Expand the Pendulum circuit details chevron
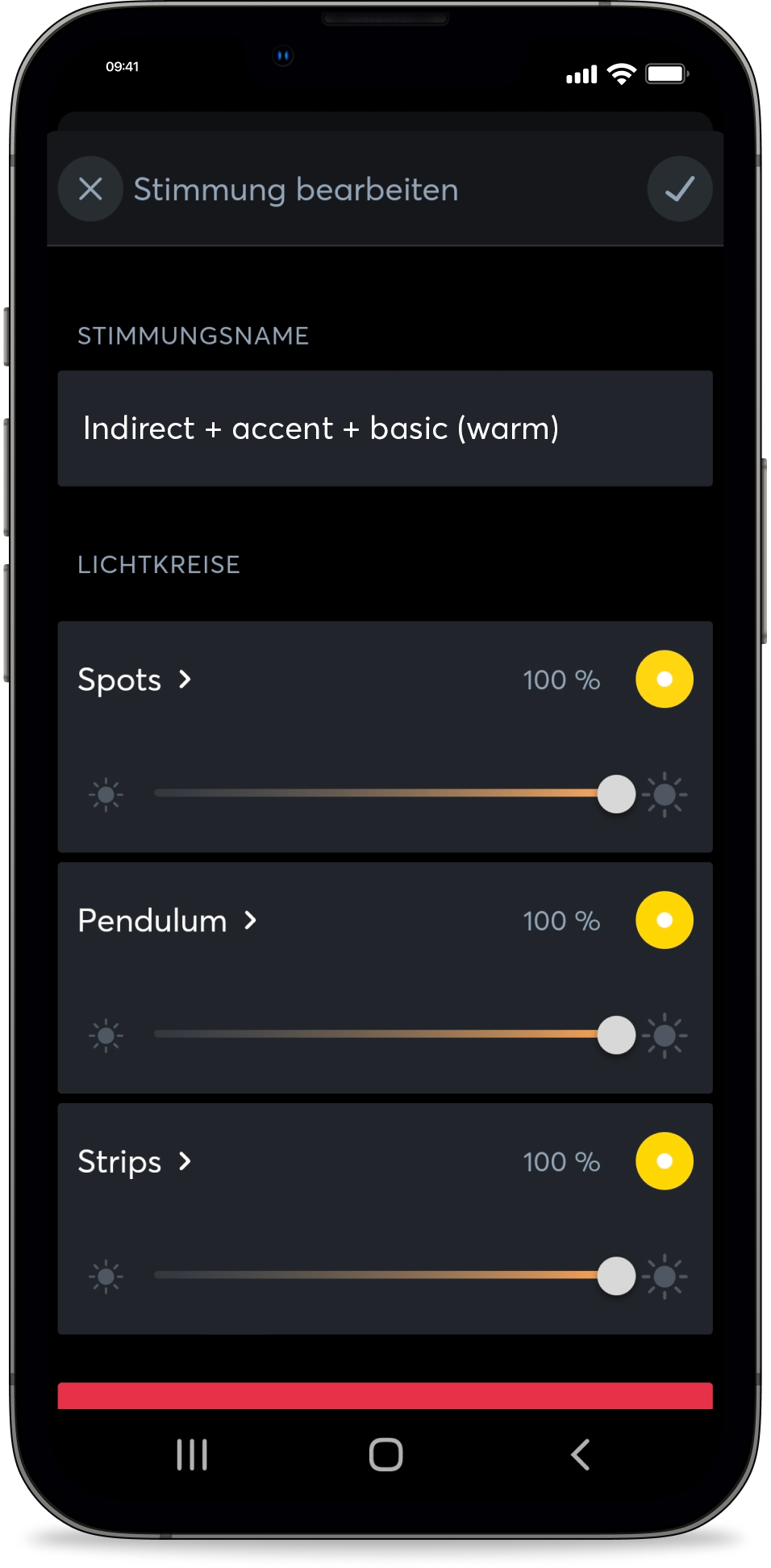 point(251,920)
